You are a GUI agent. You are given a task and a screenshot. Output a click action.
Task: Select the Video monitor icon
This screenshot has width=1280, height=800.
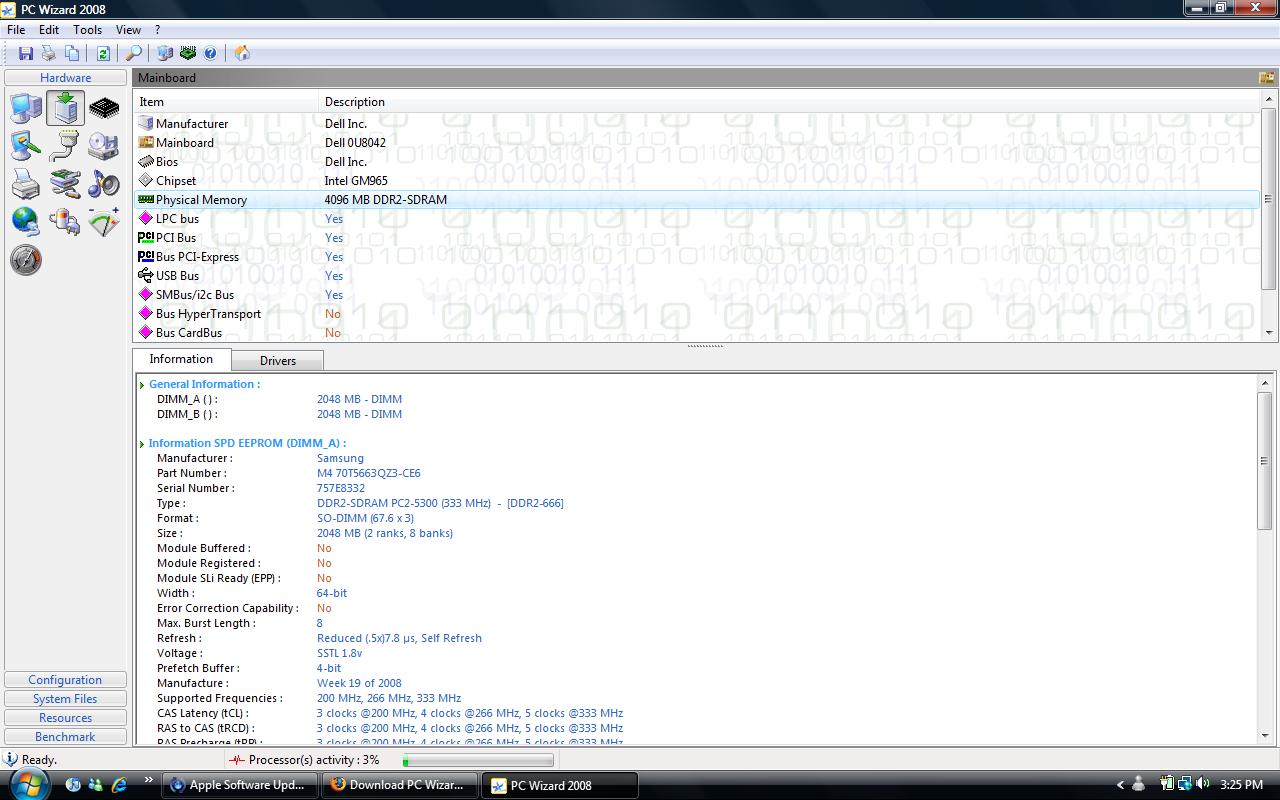click(x=26, y=146)
